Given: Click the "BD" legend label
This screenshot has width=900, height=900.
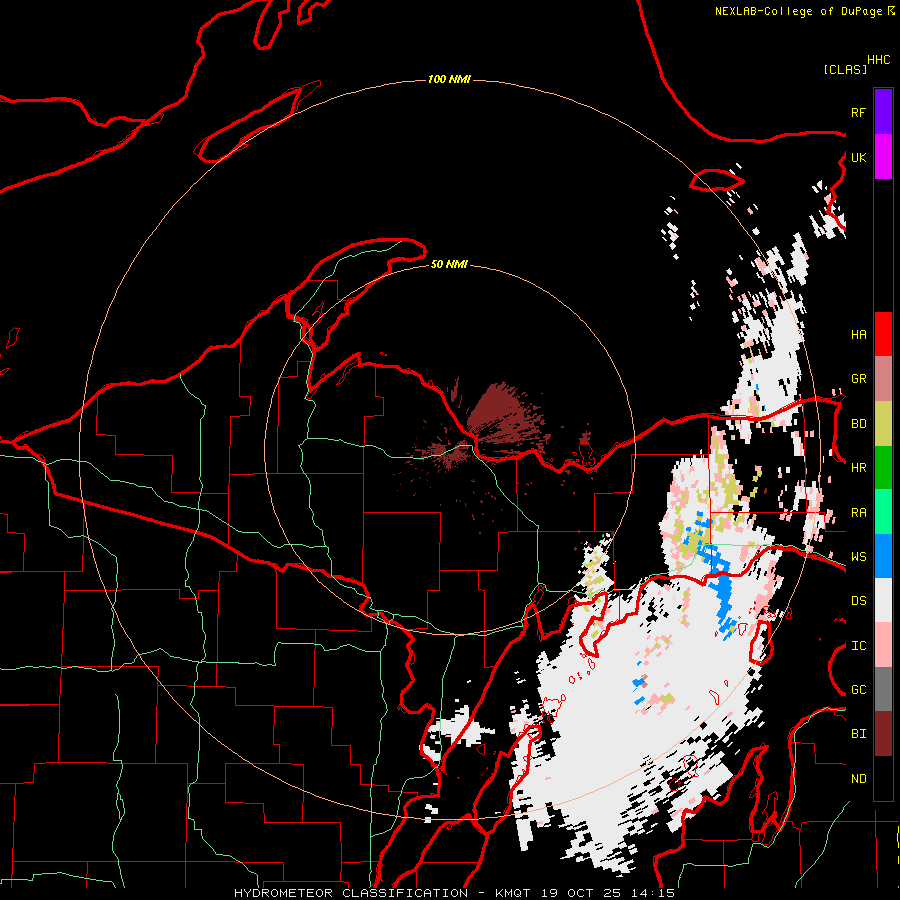Looking at the screenshot, I should pyautogui.click(x=858, y=424).
